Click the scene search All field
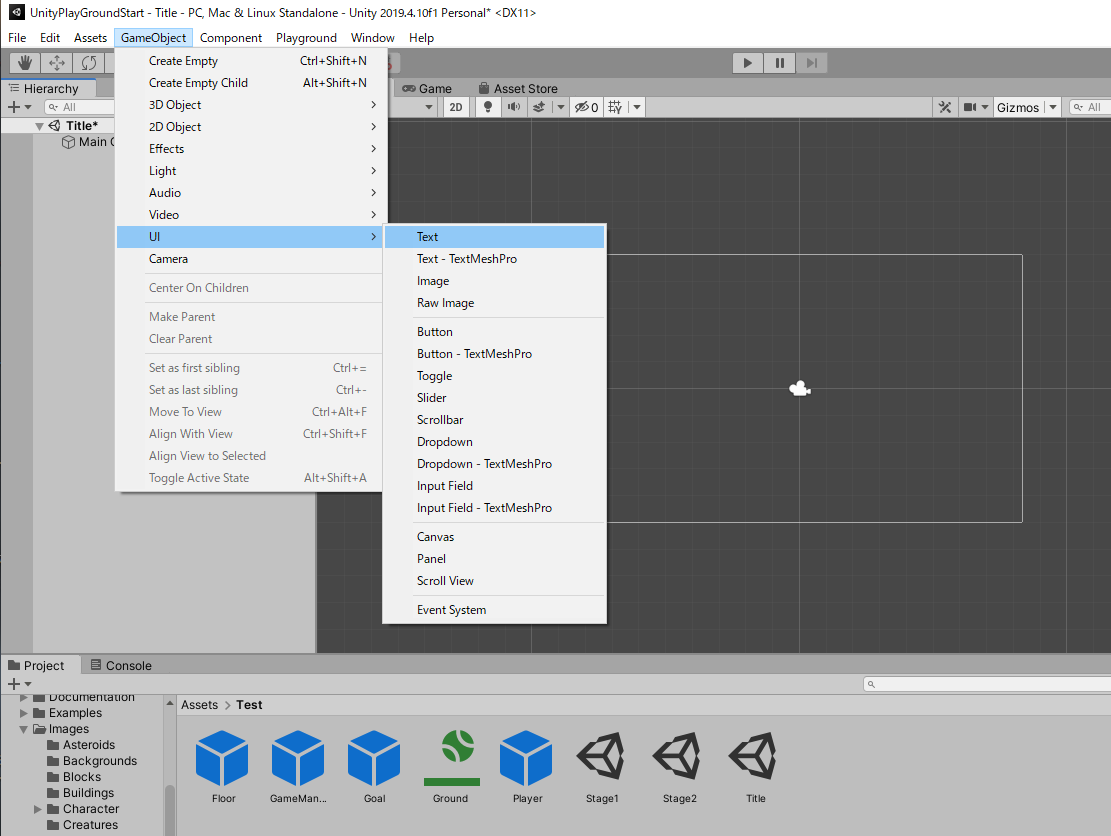1111x836 pixels. pyautogui.click(x=1090, y=107)
